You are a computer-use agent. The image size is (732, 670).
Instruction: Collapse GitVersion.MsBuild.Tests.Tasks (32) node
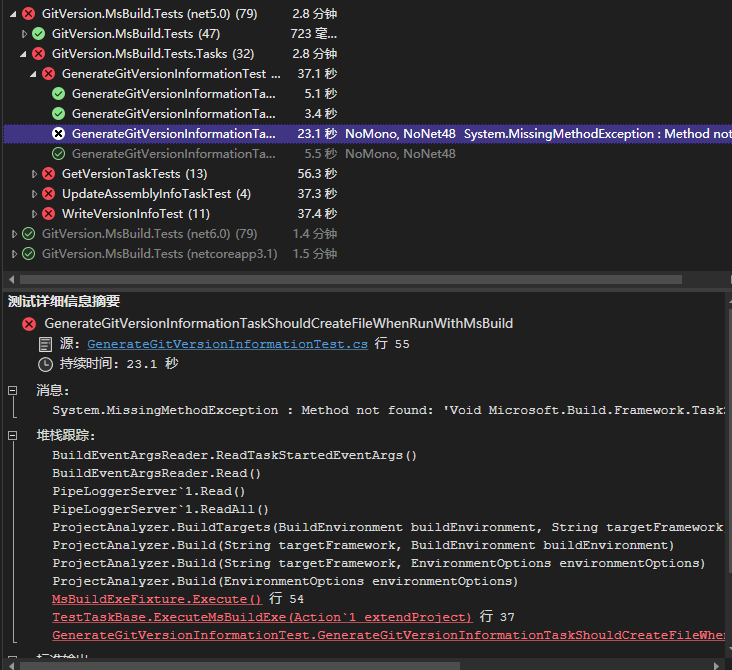pos(23,54)
